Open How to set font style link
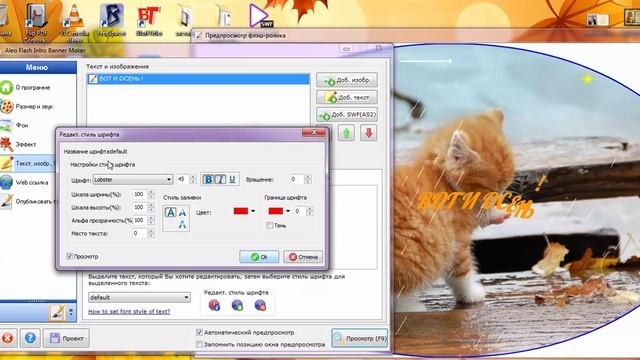The height and width of the screenshot is (360, 640). pyautogui.click(x=129, y=311)
